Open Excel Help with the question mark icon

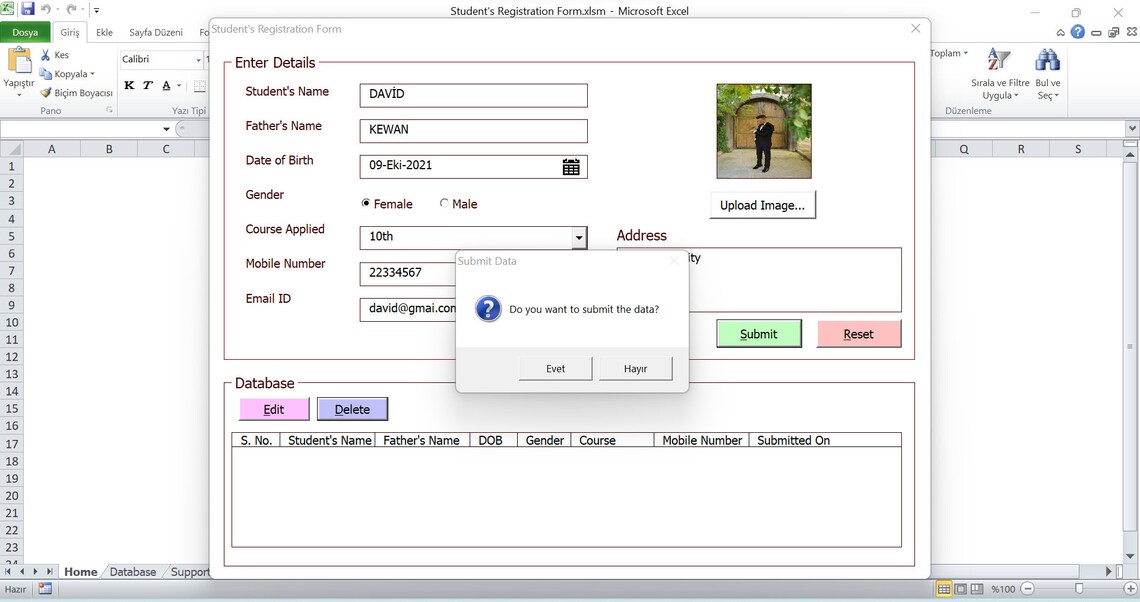(x=1077, y=31)
